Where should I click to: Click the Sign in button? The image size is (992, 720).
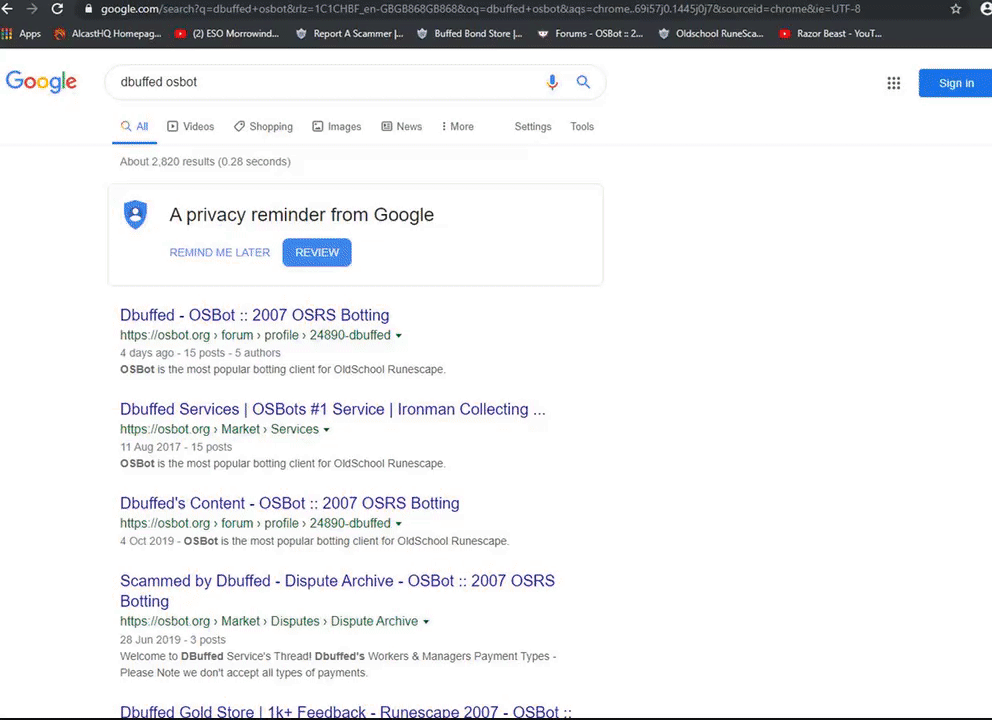(x=955, y=83)
